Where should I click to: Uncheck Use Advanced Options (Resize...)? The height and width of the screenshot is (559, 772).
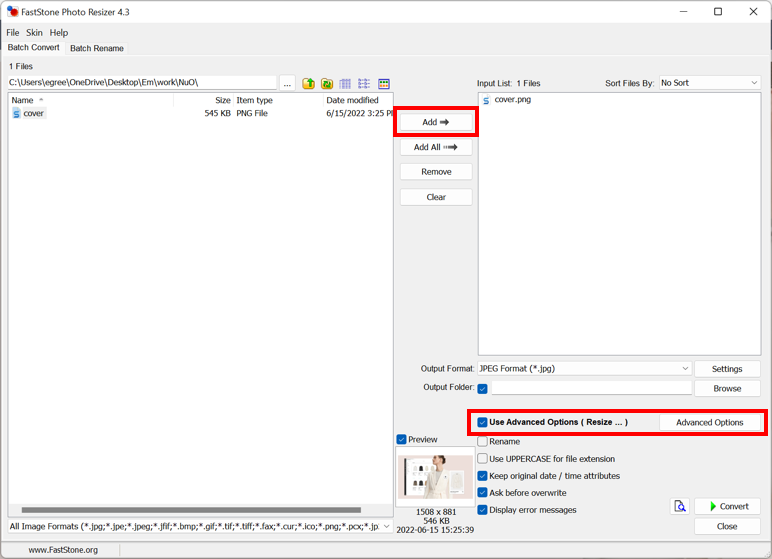click(x=482, y=423)
